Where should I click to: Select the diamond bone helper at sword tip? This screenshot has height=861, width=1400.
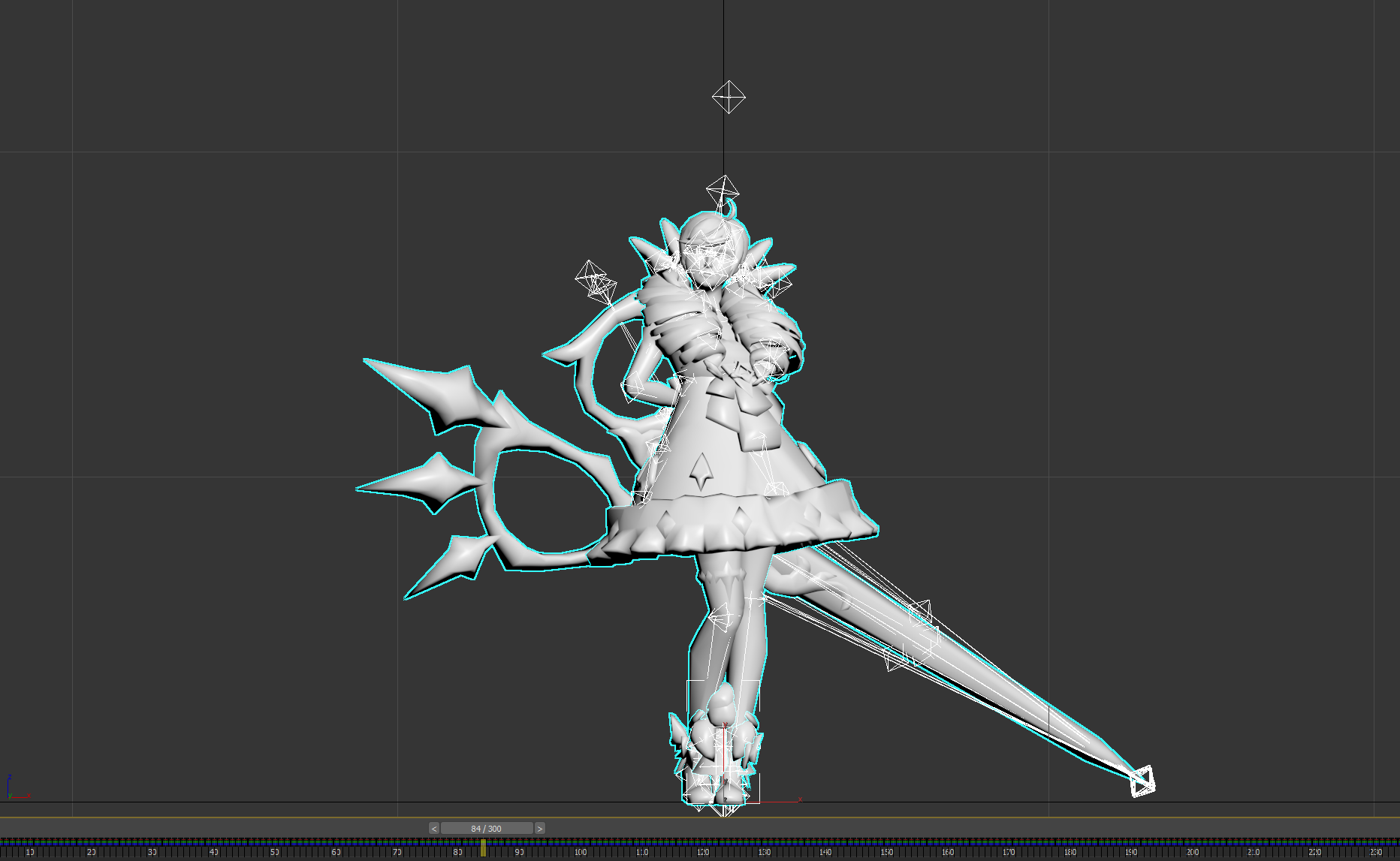coord(1142,781)
